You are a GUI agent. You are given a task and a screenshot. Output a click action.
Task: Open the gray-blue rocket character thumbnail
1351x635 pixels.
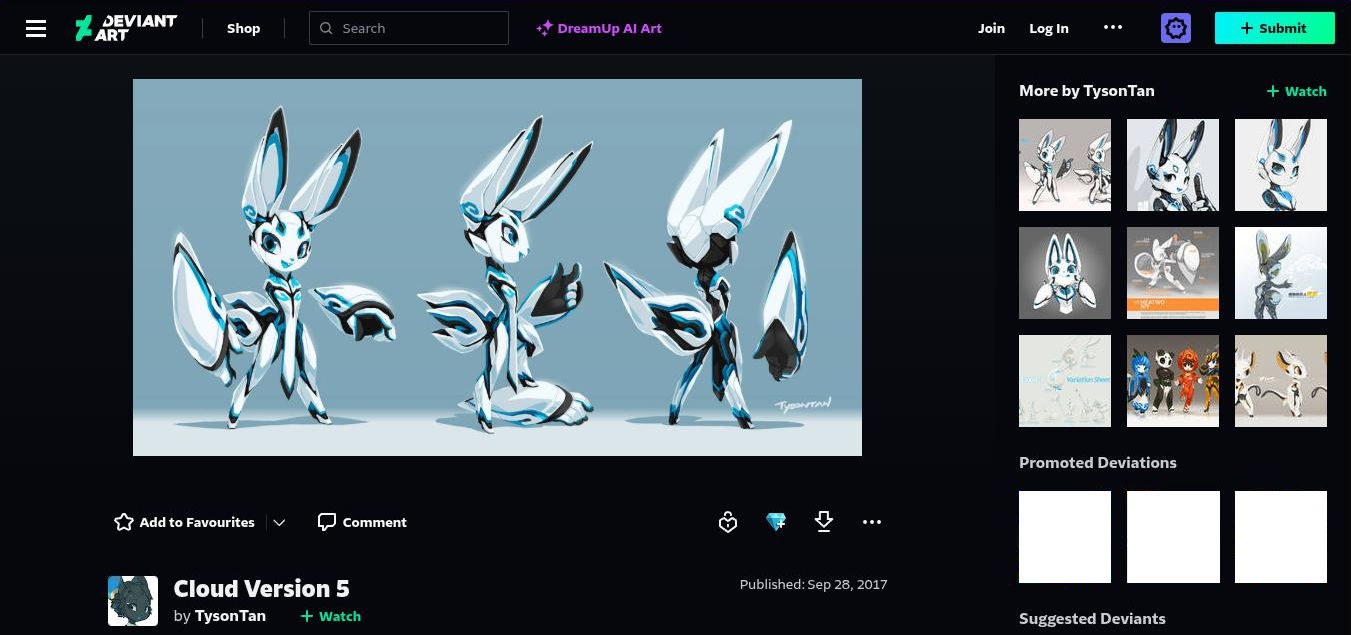pos(1281,273)
